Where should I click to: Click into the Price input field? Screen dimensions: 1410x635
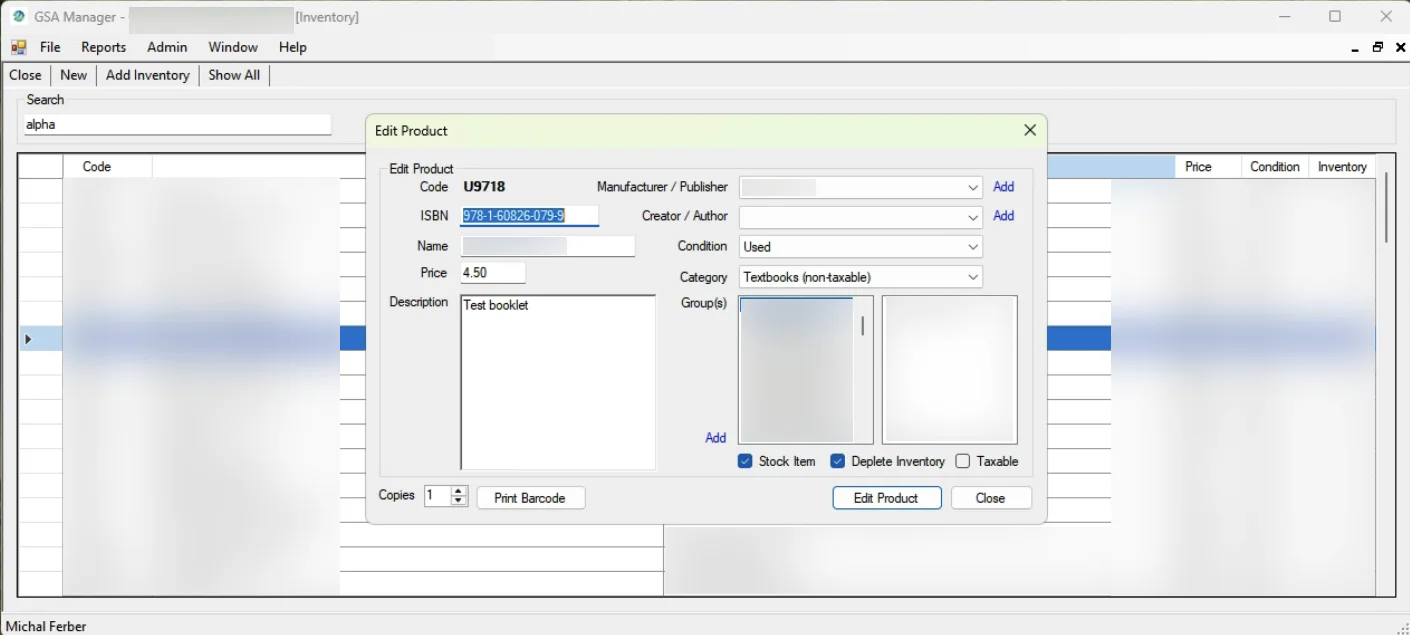point(492,273)
